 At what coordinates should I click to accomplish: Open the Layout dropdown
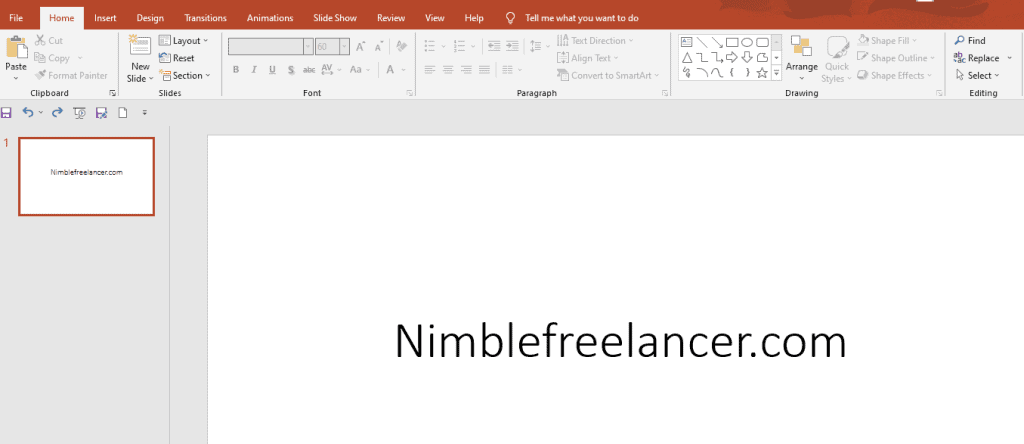[x=184, y=41]
